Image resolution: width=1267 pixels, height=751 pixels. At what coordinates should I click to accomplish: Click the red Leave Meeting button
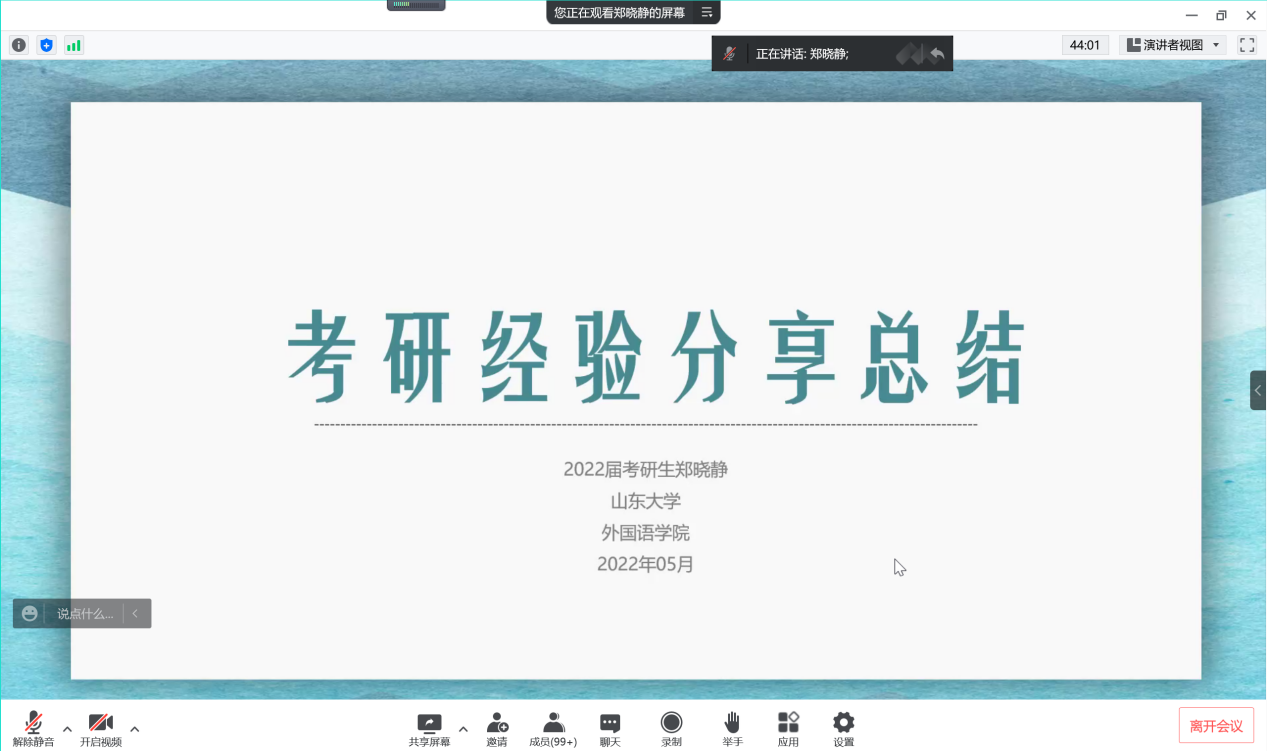(x=1216, y=726)
